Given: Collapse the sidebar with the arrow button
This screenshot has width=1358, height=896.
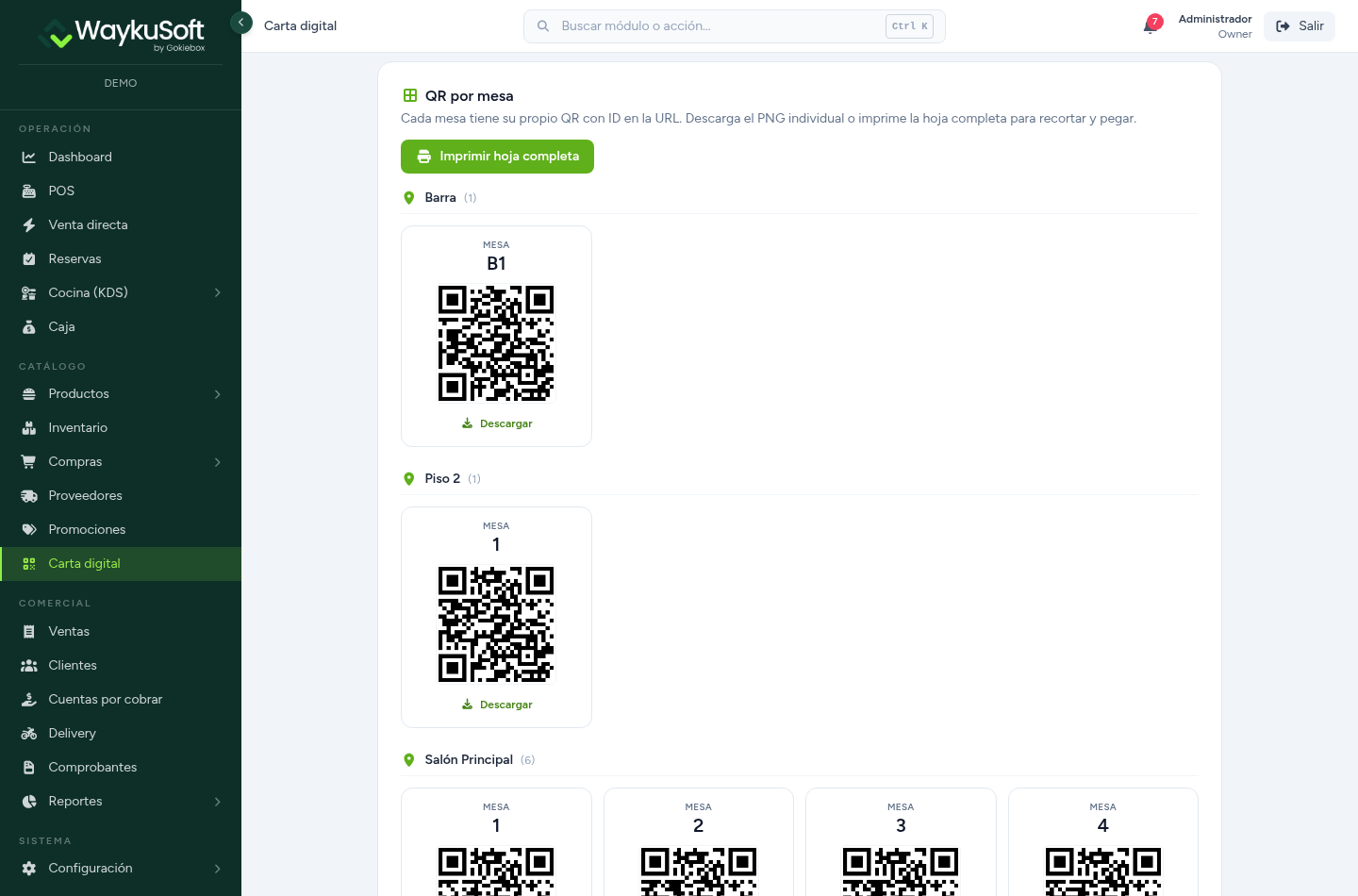Looking at the screenshot, I should click(x=241, y=22).
